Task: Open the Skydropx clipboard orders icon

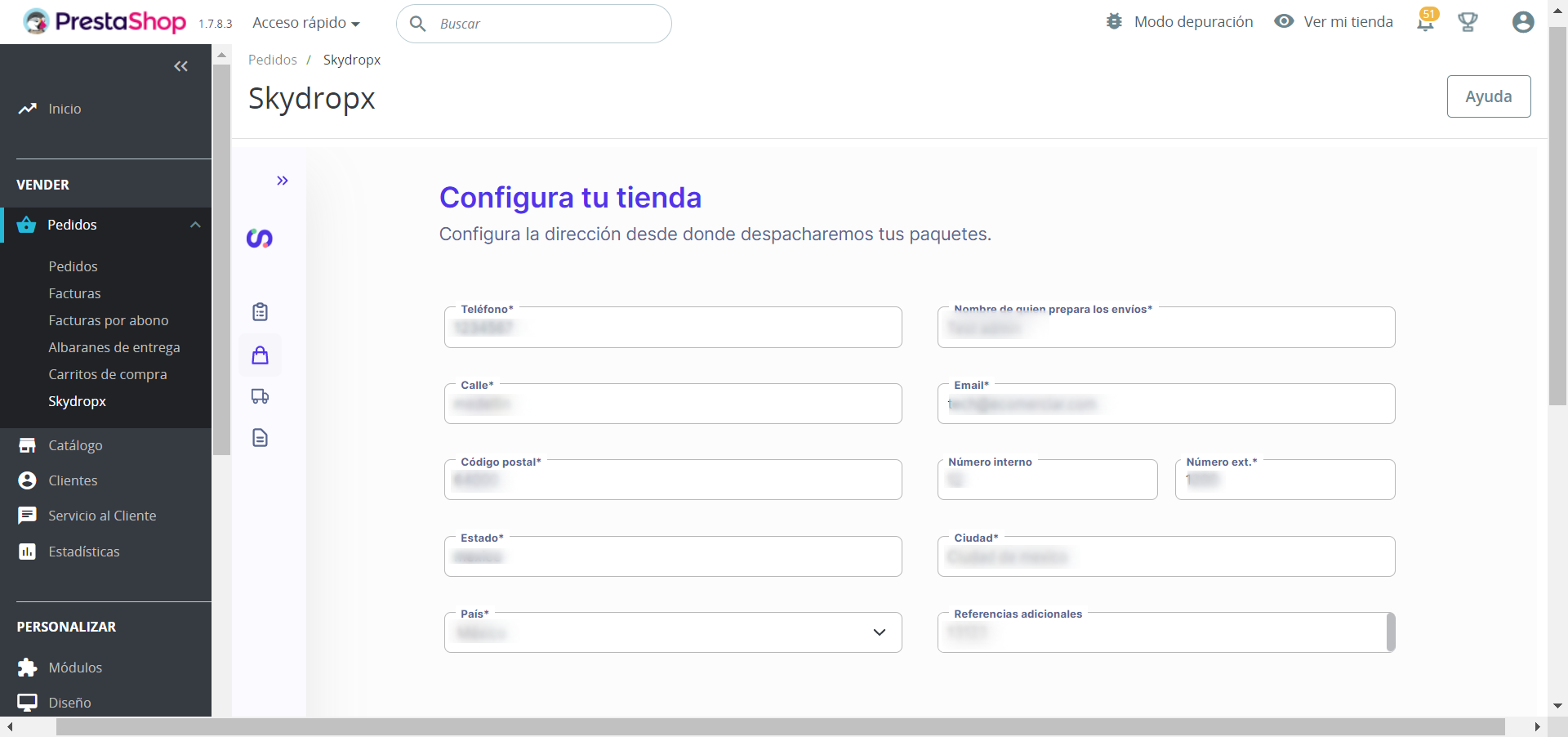Action: [260, 311]
